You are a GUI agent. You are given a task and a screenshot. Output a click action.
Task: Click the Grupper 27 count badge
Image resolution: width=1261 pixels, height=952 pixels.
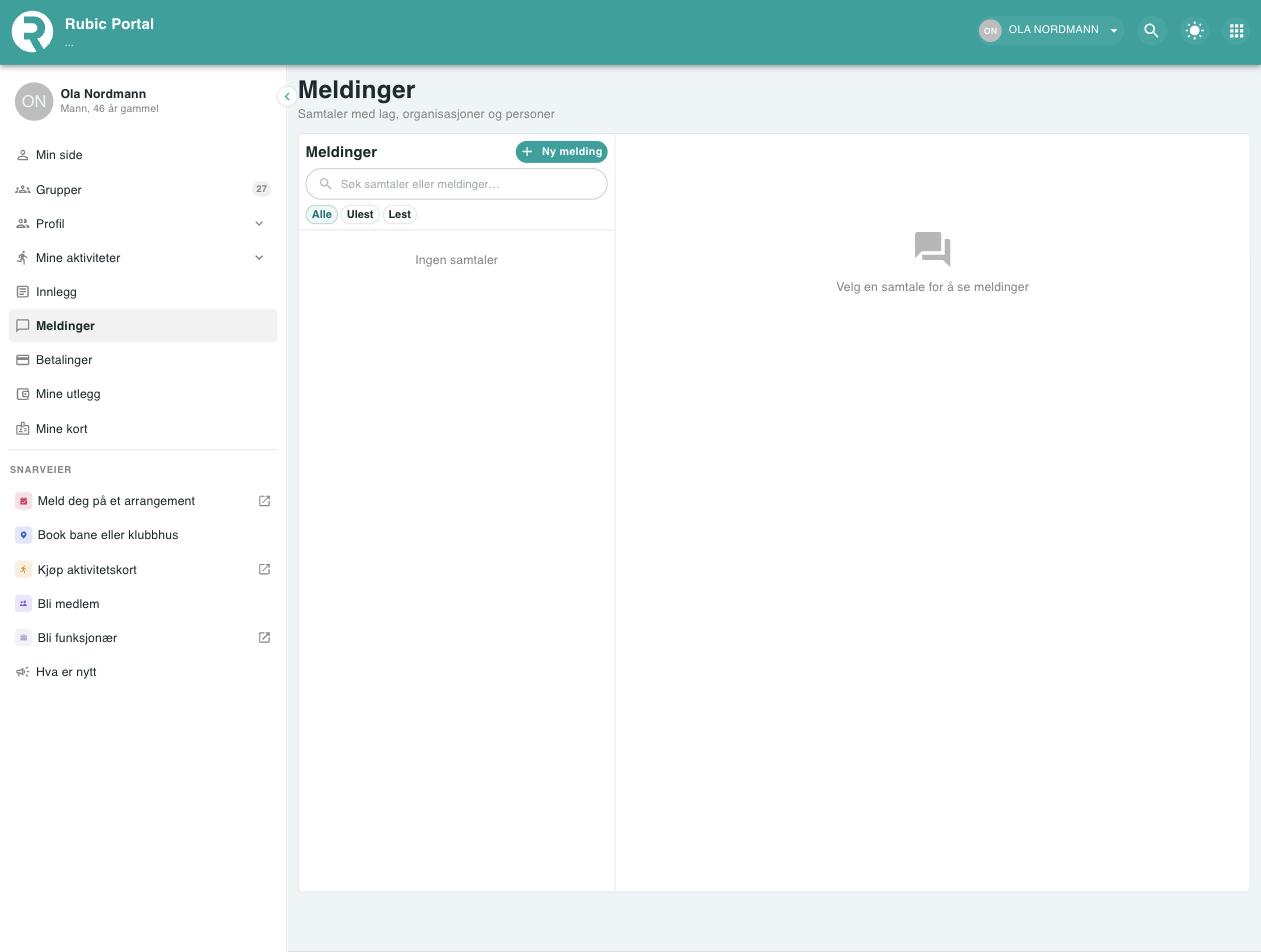click(261, 189)
